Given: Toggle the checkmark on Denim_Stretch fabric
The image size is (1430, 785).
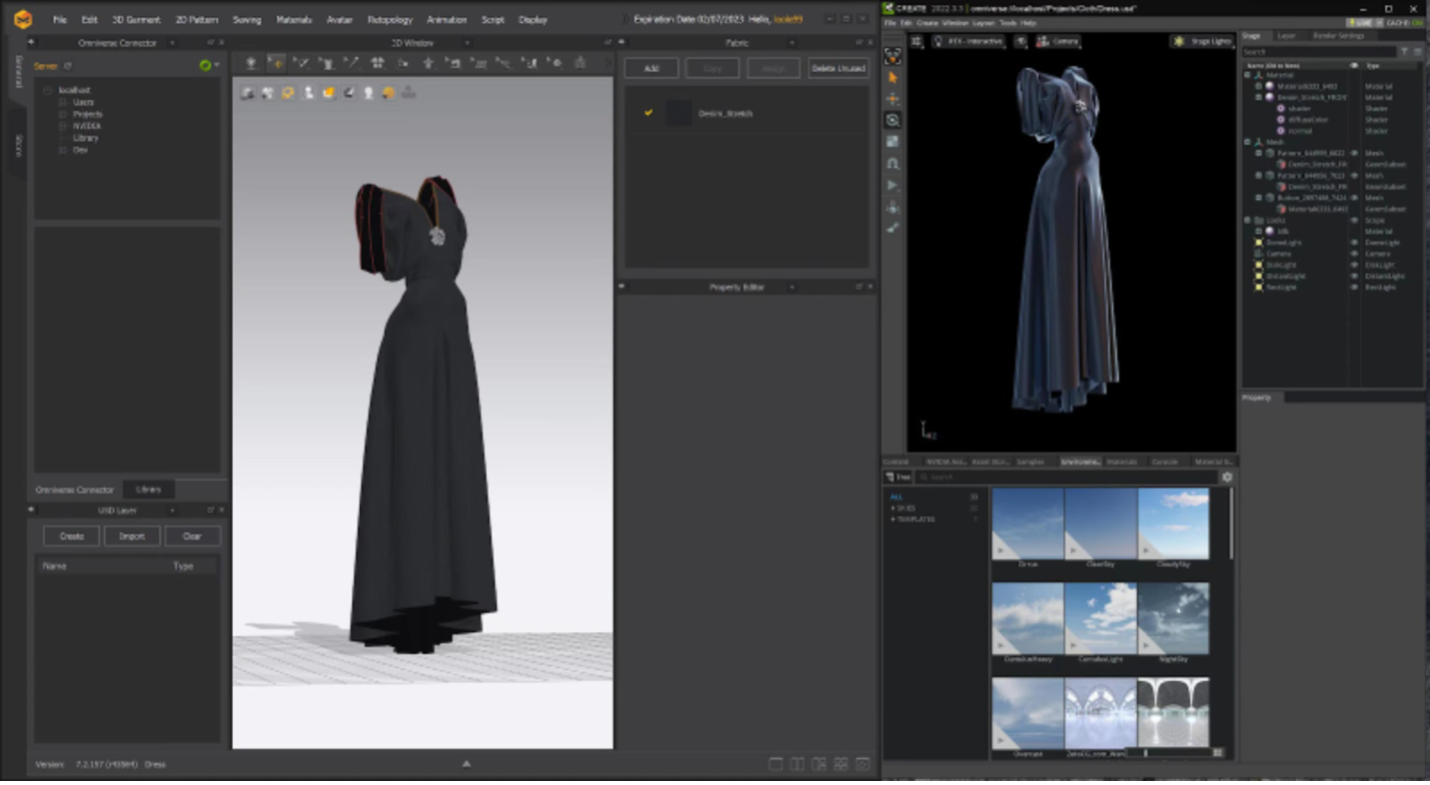Looking at the screenshot, I should [648, 113].
